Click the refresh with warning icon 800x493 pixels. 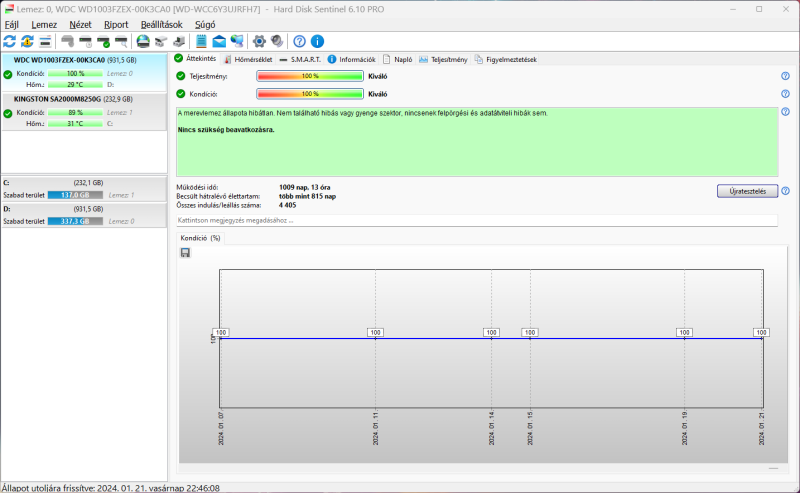[x=28, y=41]
